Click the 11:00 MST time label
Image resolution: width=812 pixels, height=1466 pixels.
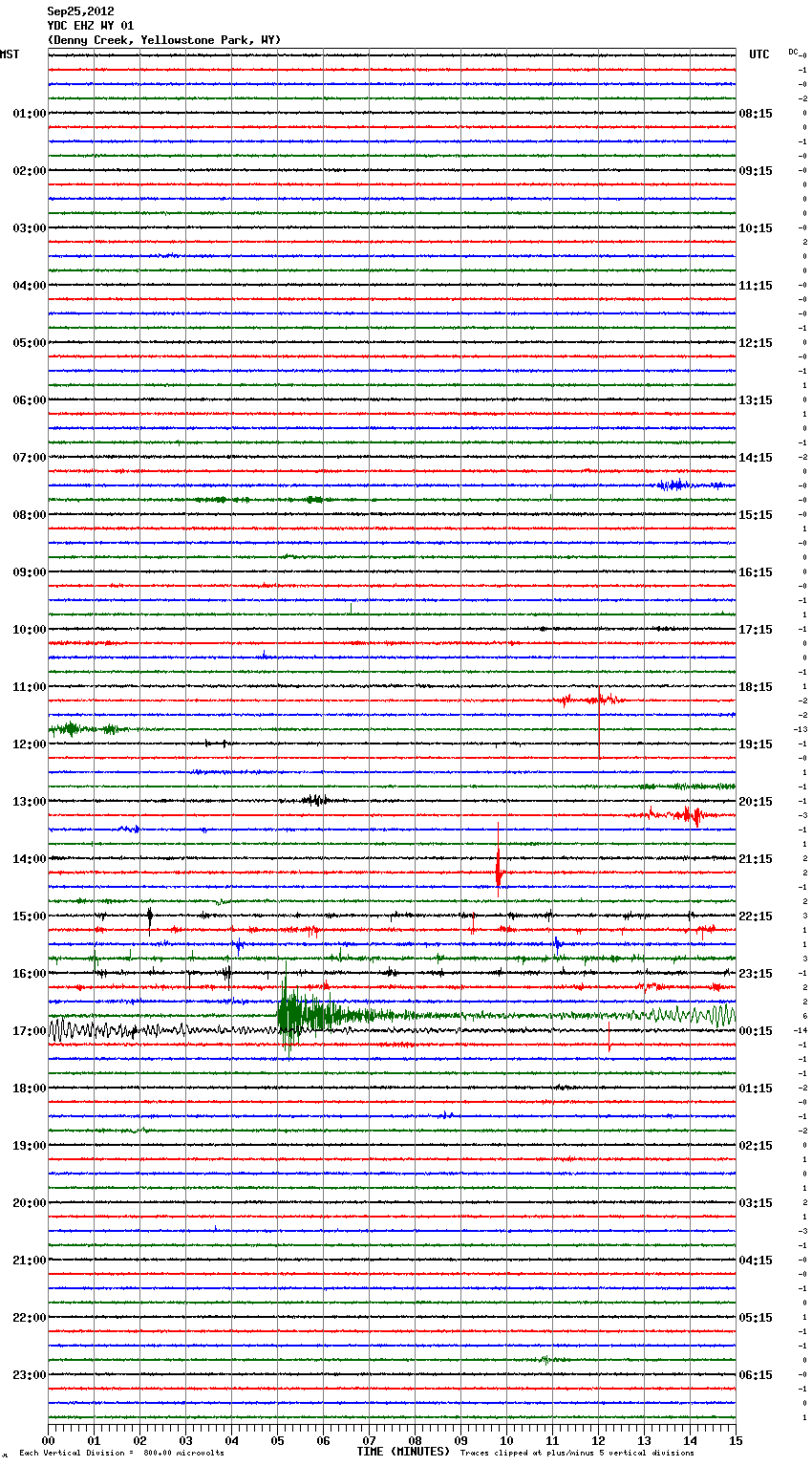30,687
